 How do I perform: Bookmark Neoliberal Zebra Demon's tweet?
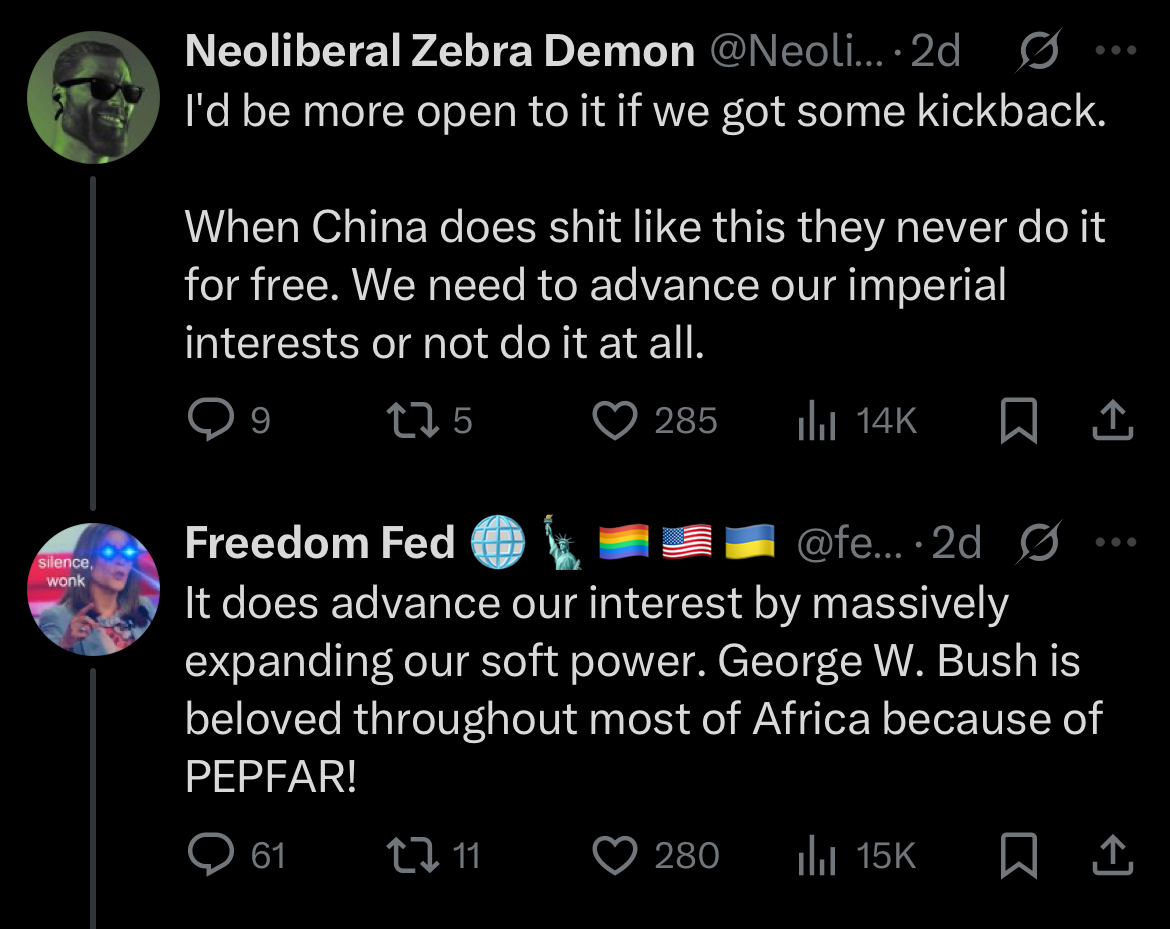[1019, 420]
